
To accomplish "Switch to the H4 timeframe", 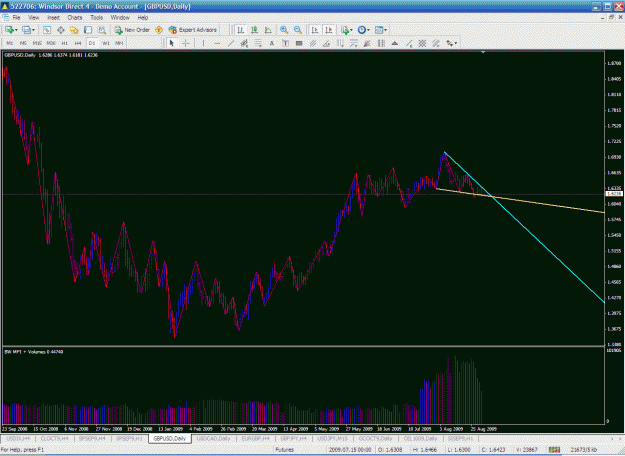I will click(x=78, y=43).
